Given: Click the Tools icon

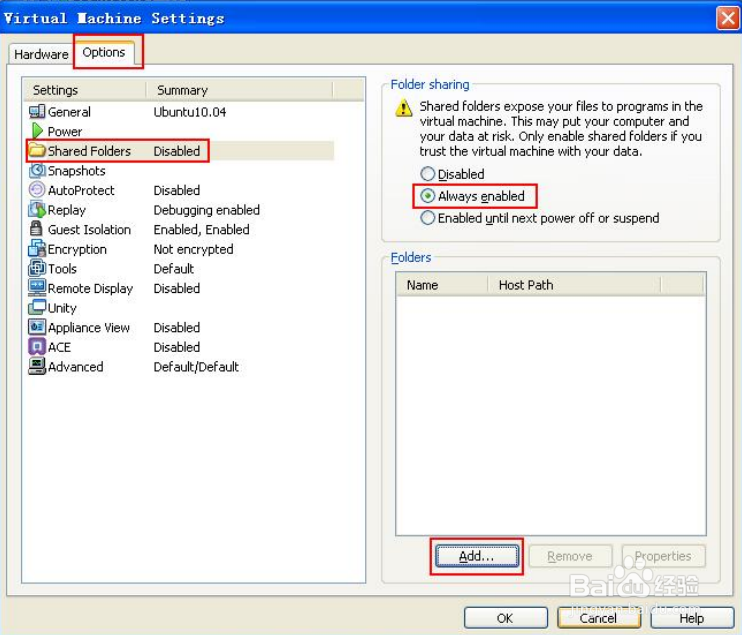Looking at the screenshot, I should pyautogui.click(x=37, y=268).
